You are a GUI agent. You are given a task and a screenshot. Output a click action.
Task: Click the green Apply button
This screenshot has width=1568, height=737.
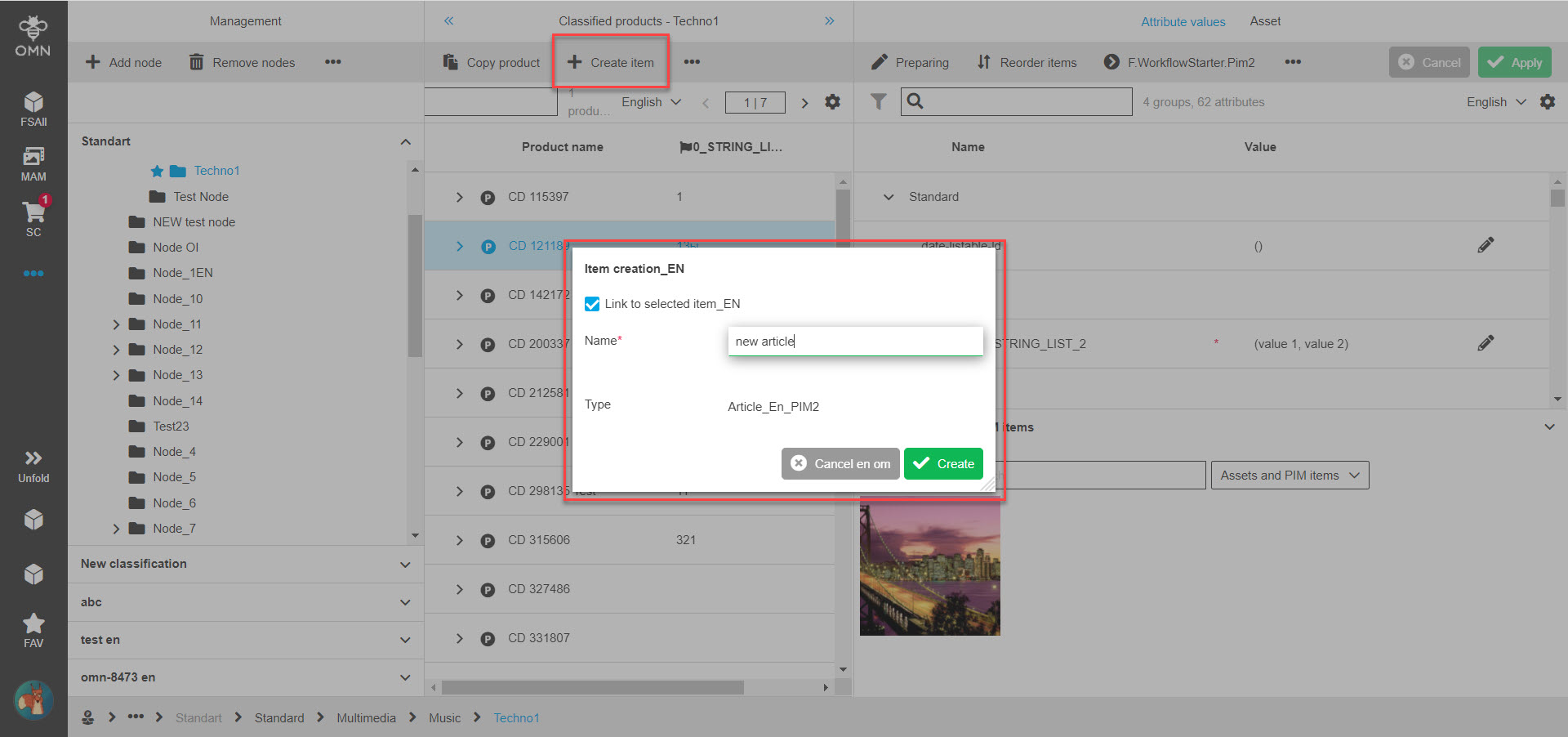(1514, 62)
